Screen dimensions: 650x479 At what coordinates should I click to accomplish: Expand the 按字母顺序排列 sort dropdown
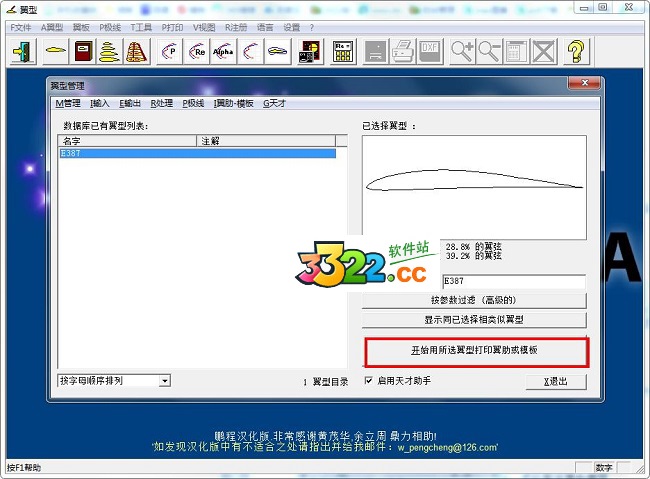point(165,380)
